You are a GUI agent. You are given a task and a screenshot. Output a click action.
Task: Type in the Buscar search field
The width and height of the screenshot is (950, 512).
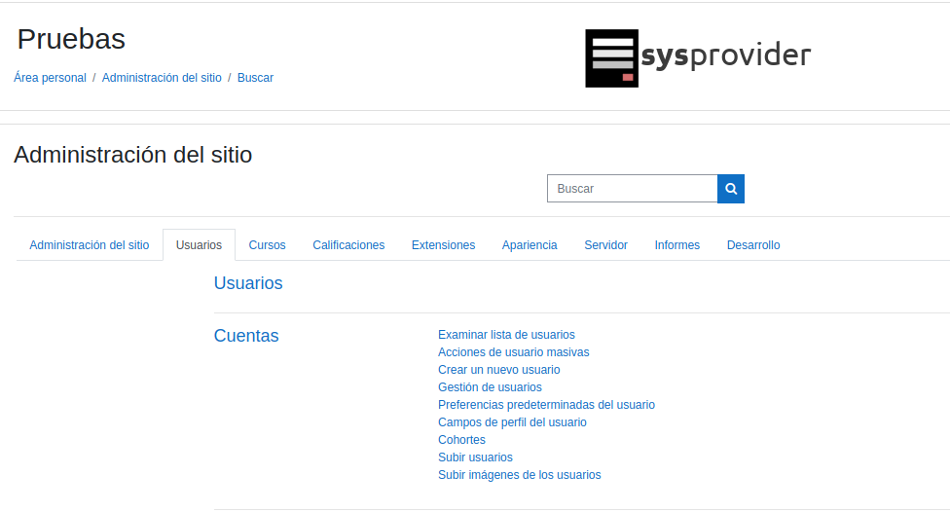point(631,188)
